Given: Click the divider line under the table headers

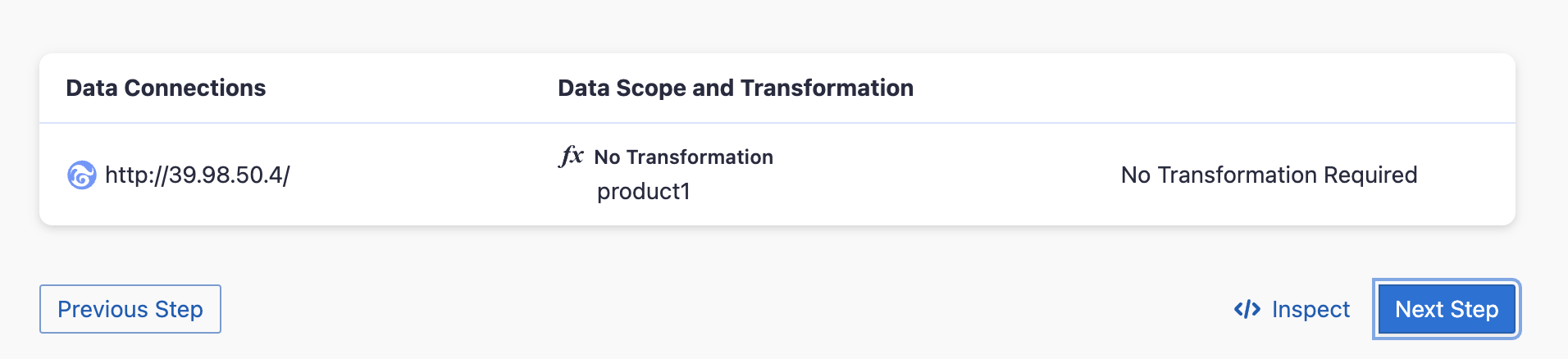Looking at the screenshot, I should (777, 123).
